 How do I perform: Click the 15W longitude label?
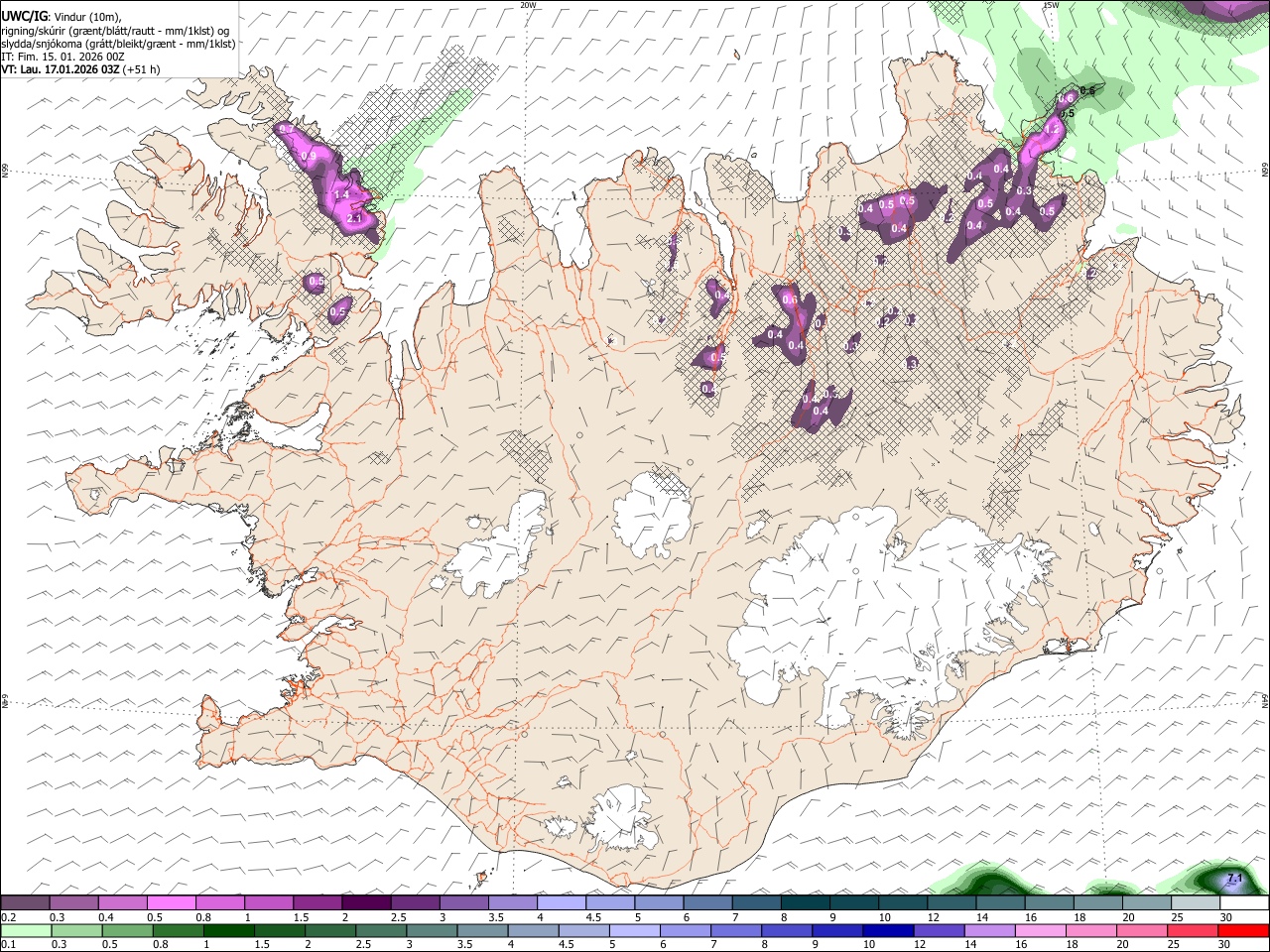pyautogui.click(x=1051, y=5)
